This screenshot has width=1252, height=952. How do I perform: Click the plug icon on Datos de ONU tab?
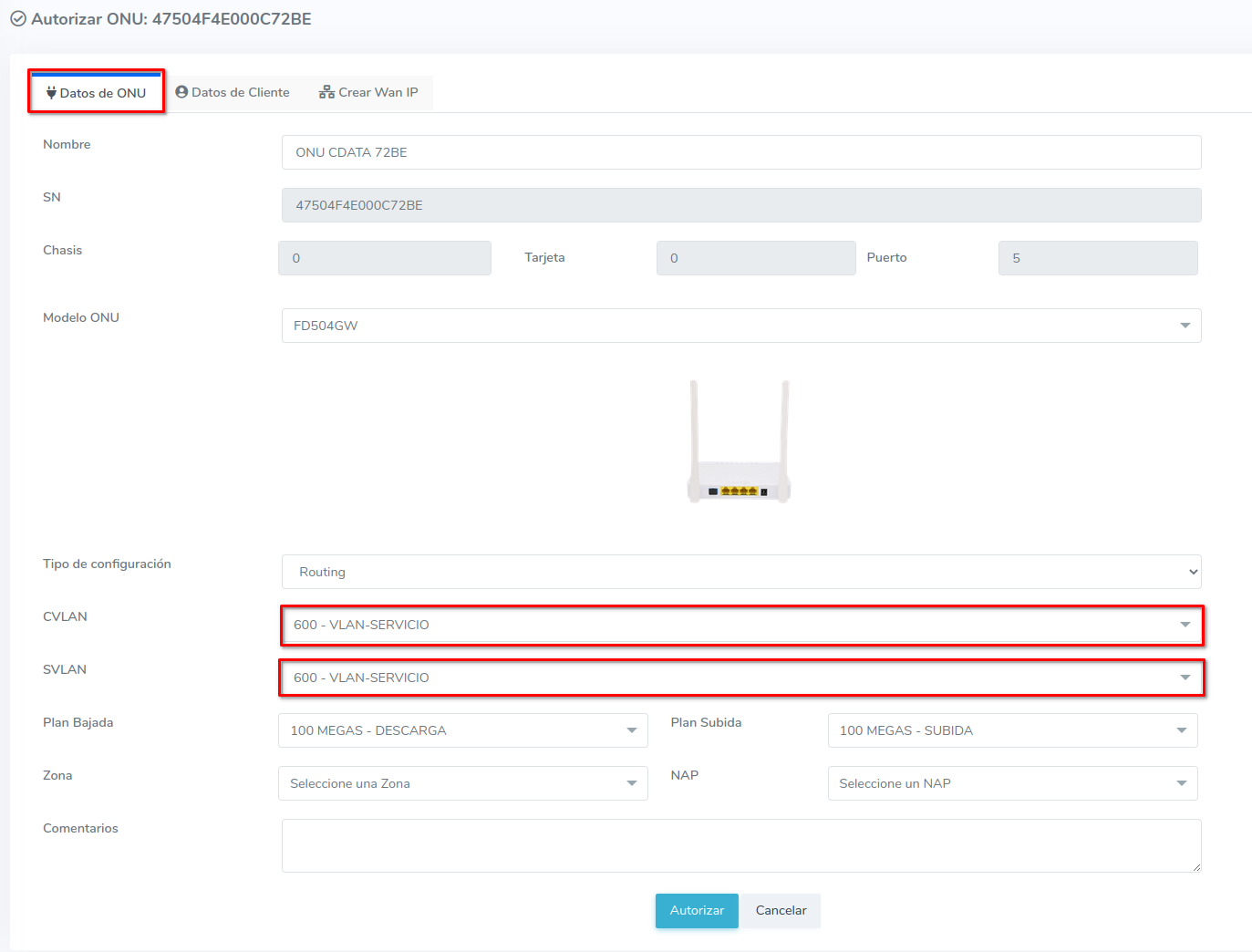(x=51, y=93)
